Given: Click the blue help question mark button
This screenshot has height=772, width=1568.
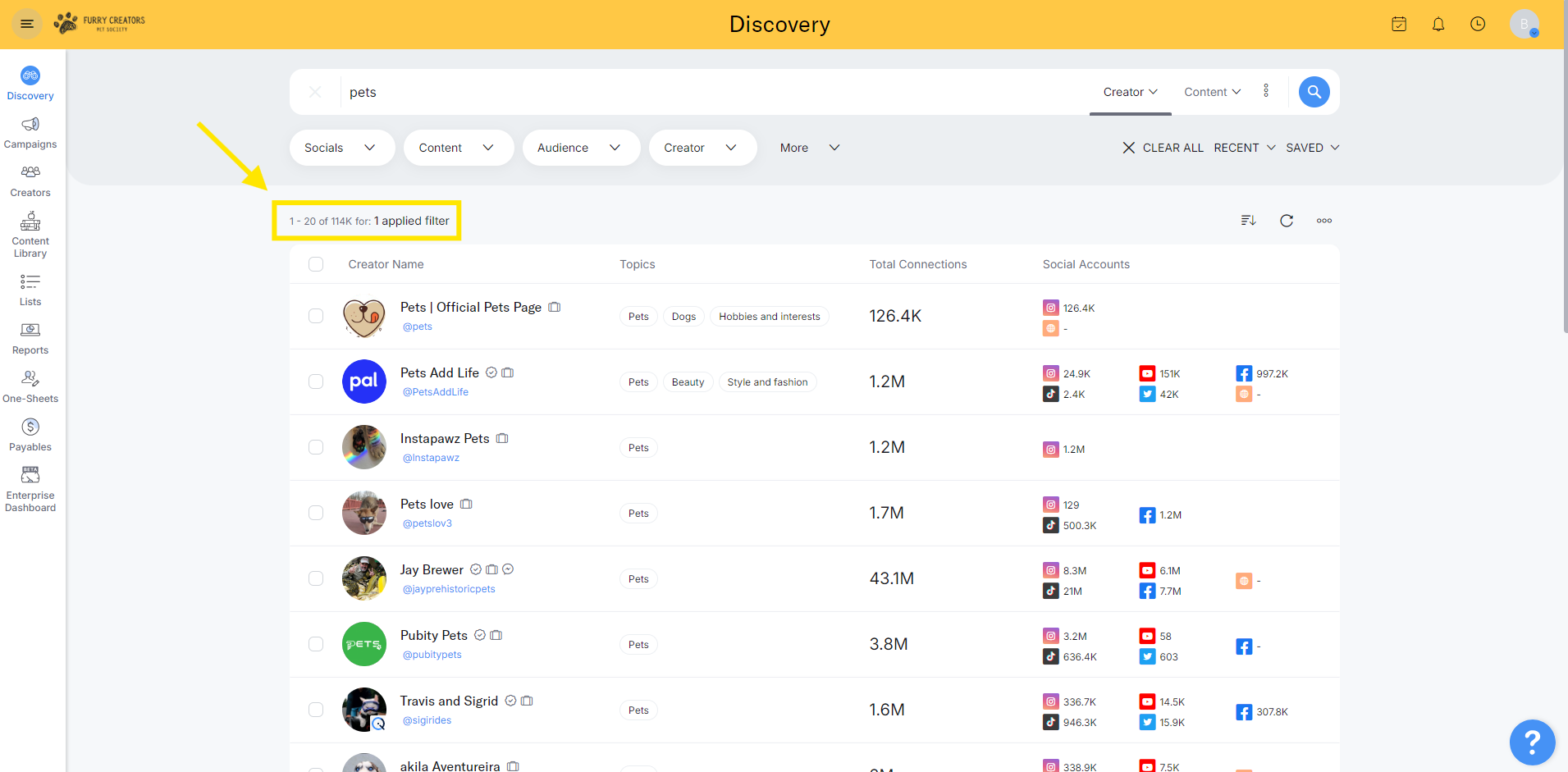Looking at the screenshot, I should (1531, 742).
